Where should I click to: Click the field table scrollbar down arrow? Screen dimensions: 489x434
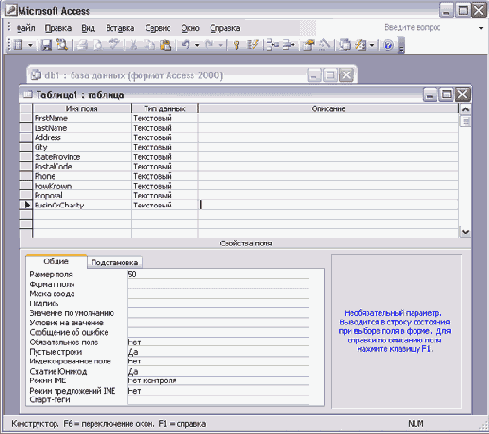pos(465,232)
